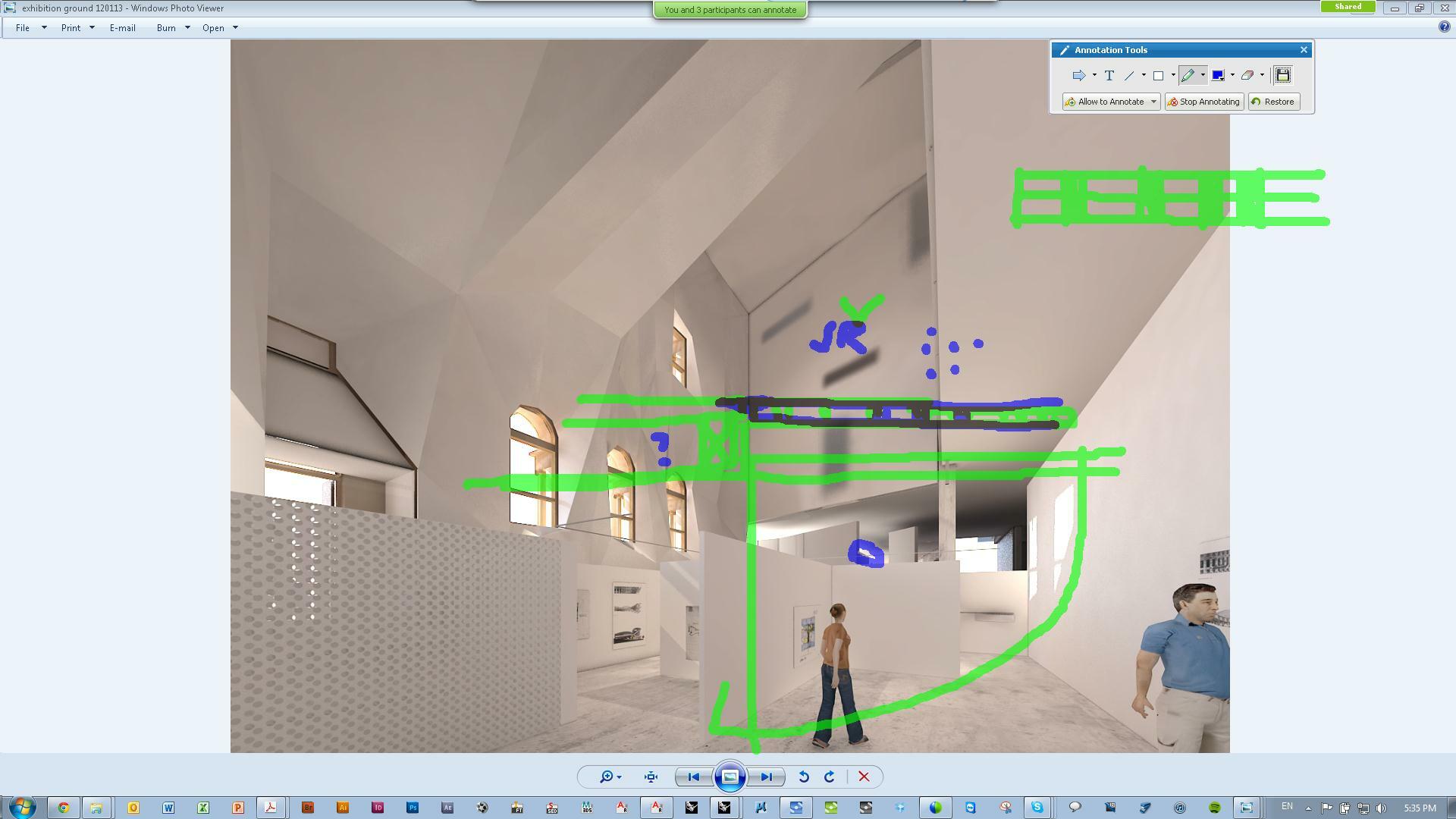The image size is (1456, 819).
Task: Rotate the photo counterclockwise
Action: [803, 777]
